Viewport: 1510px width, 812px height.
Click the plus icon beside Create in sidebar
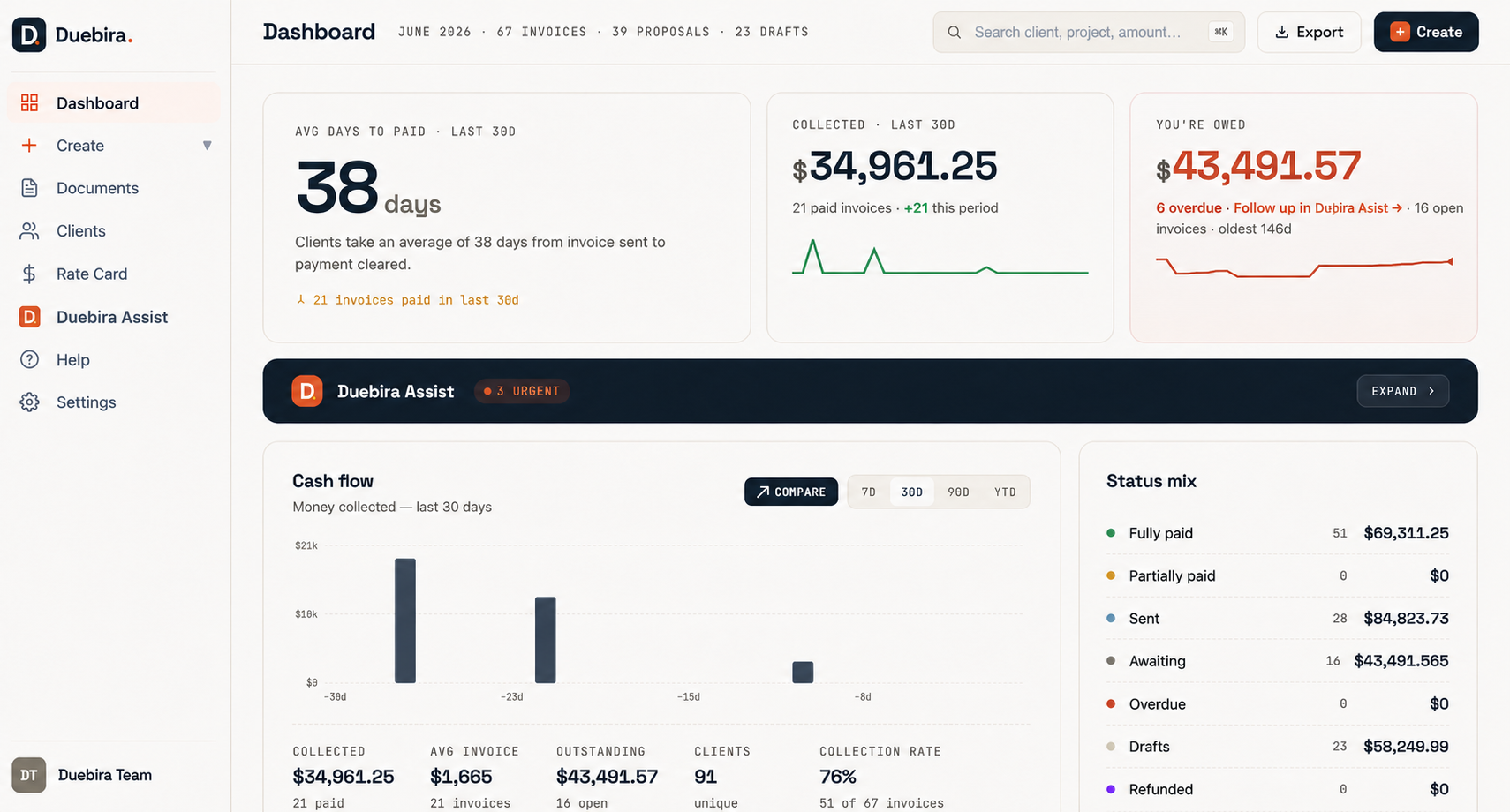(29, 146)
